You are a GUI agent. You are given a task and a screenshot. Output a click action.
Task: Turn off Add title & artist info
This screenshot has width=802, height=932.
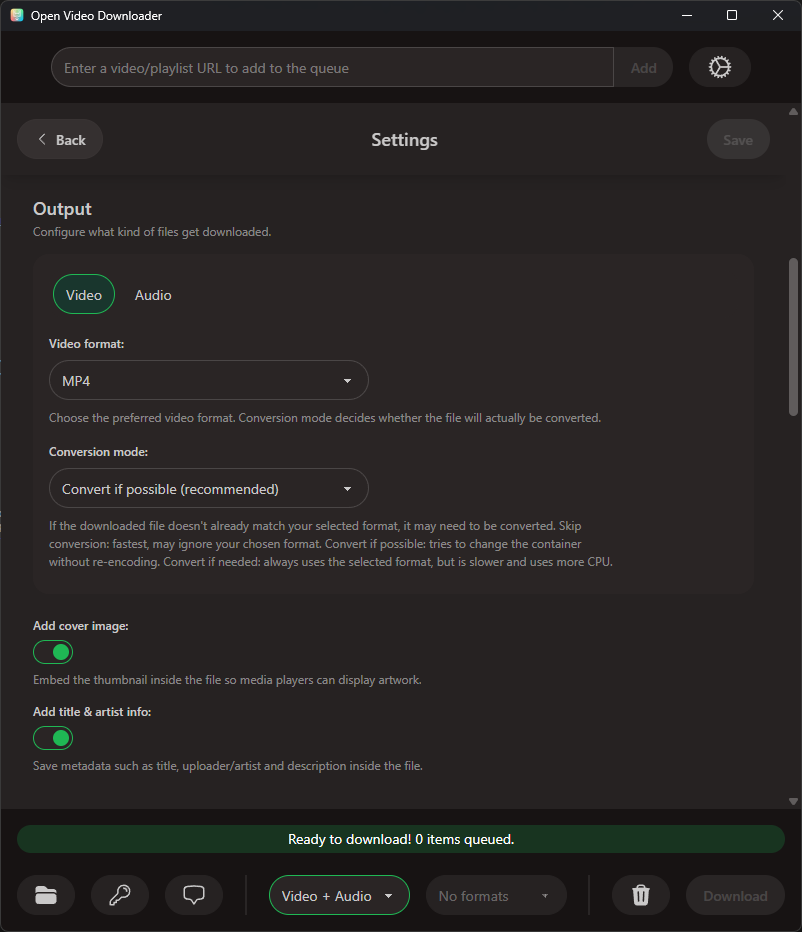coord(52,737)
